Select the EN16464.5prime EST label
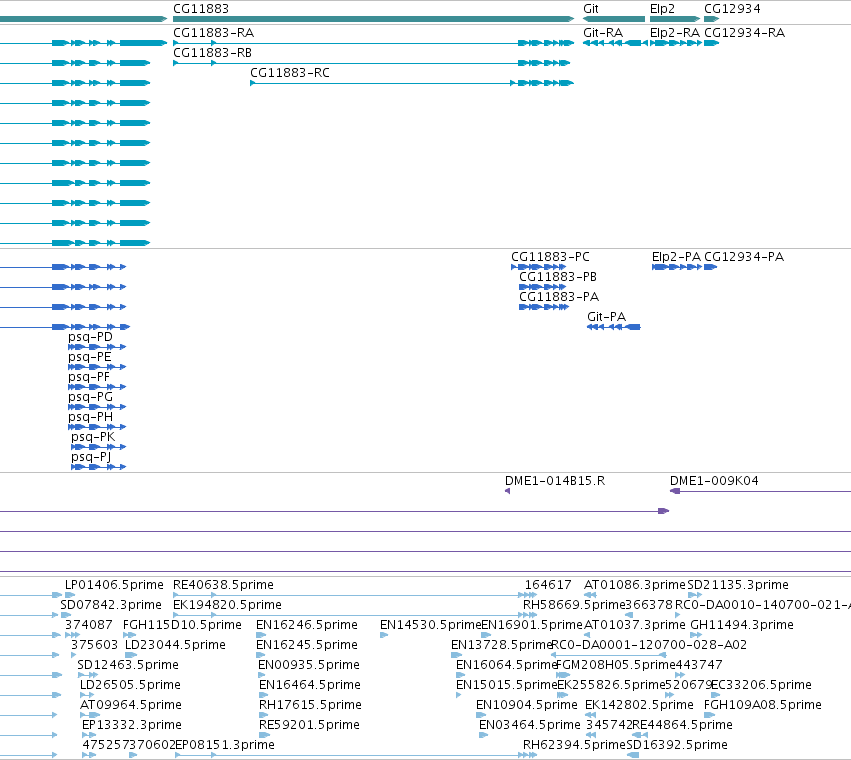This screenshot has height=760, width=851. click(310, 685)
